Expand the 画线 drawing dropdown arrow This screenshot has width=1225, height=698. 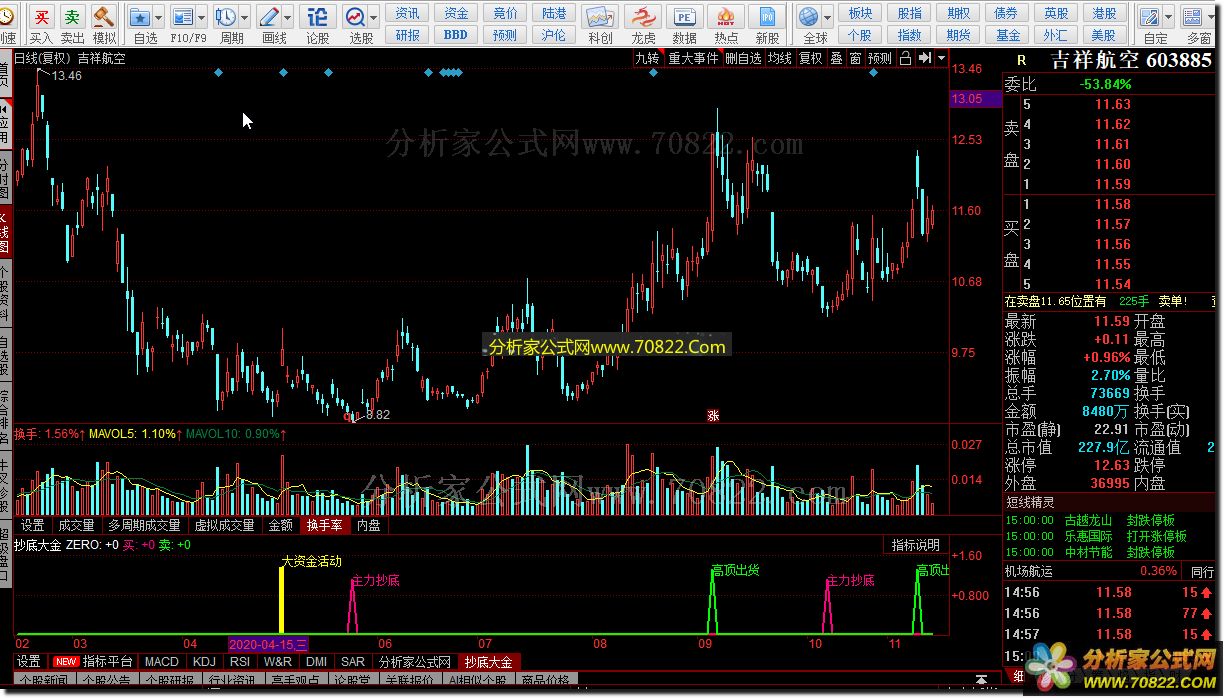coord(288,17)
